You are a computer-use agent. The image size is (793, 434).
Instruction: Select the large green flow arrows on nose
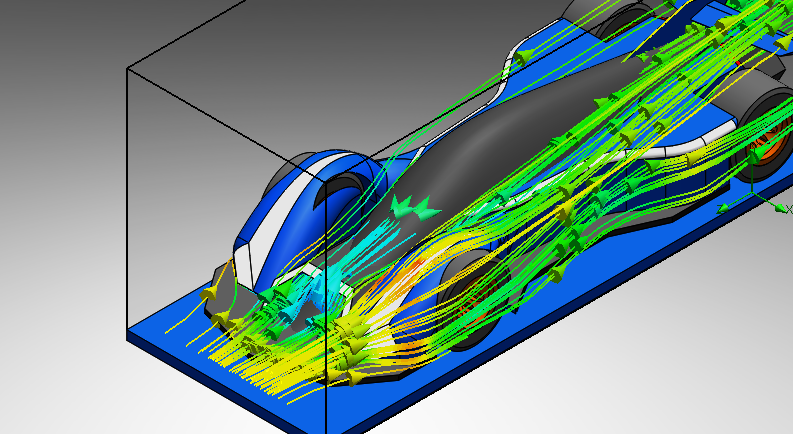pyautogui.click(x=415, y=207)
